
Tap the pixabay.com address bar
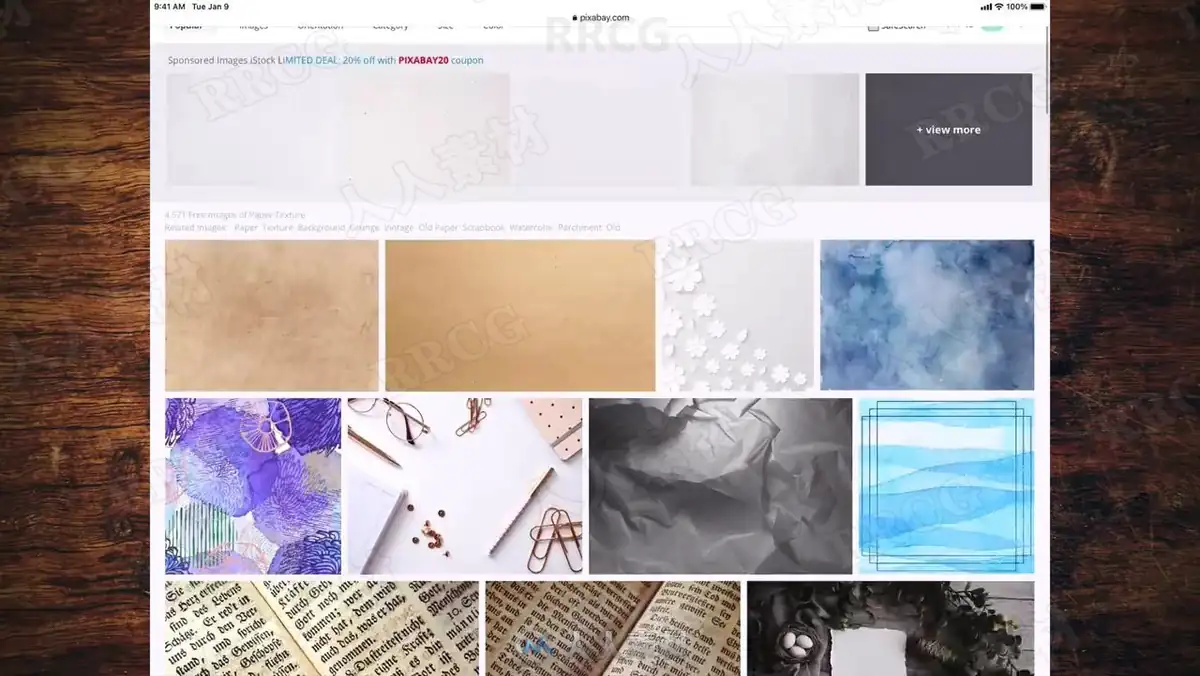[600, 17]
